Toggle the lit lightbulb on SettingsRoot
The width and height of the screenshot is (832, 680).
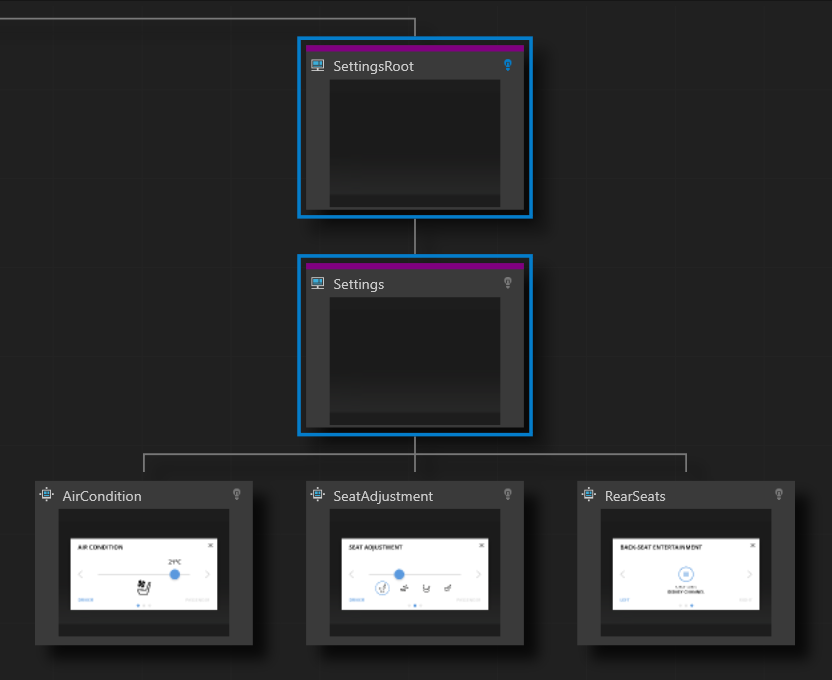pos(507,65)
